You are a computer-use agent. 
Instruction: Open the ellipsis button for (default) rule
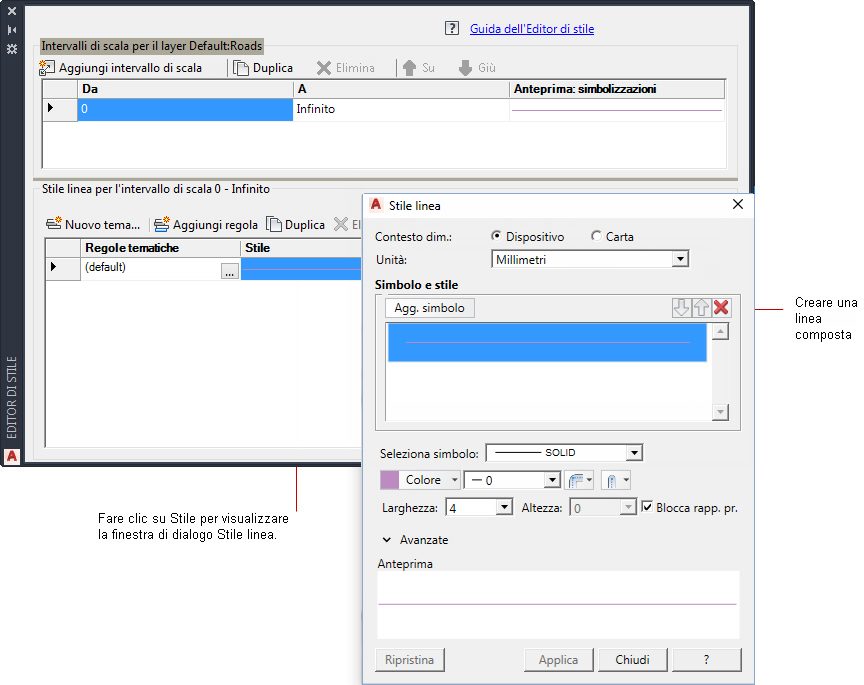[x=230, y=271]
